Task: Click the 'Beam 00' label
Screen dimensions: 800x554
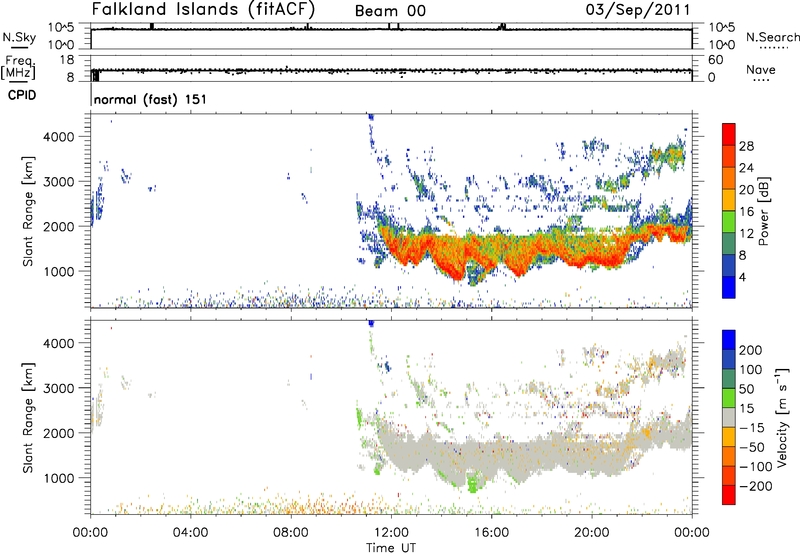Action: tap(390, 11)
